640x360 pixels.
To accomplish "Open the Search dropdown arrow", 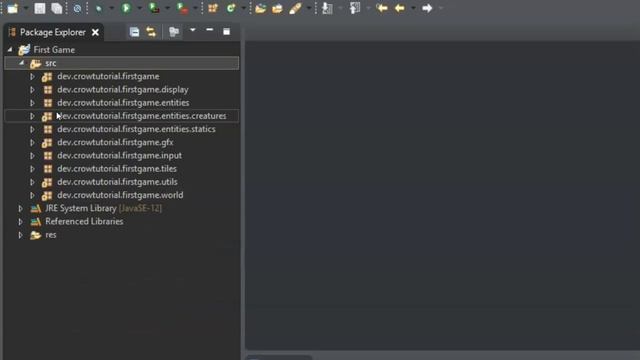I will tap(309, 8).
